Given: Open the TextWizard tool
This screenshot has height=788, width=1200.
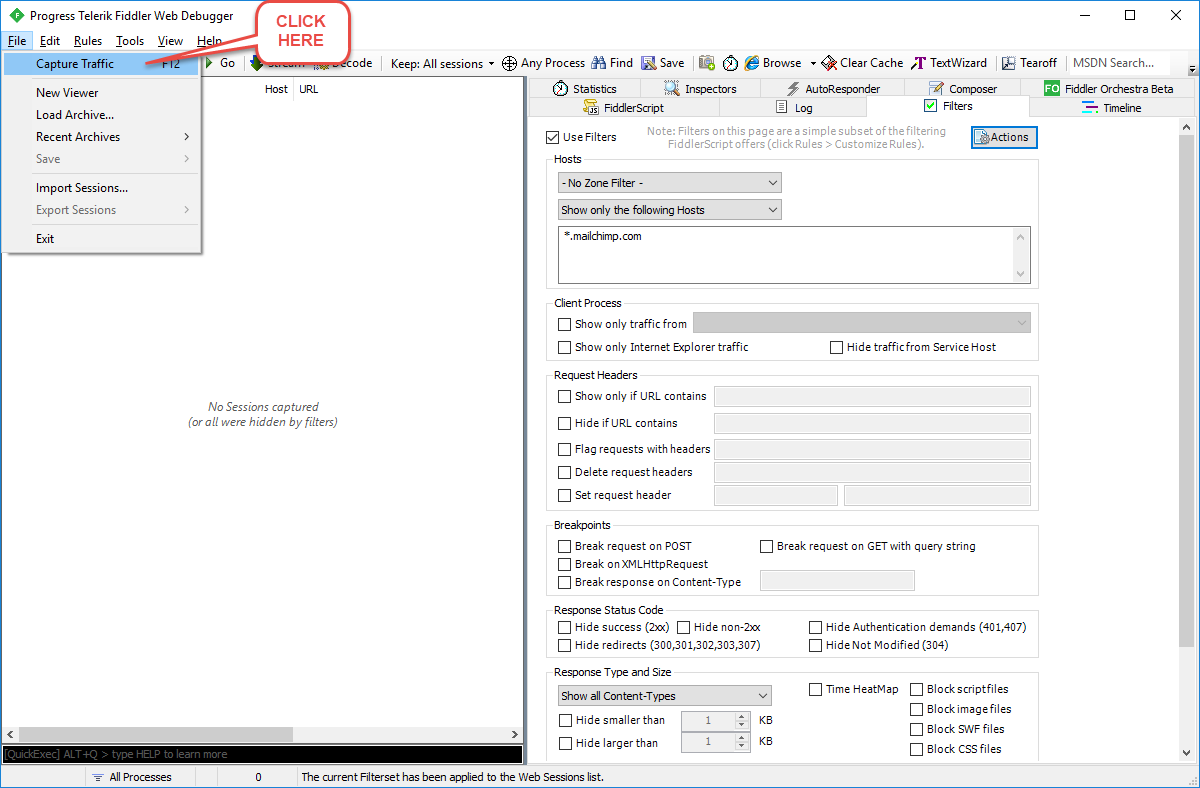Looking at the screenshot, I should coord(949,63).
